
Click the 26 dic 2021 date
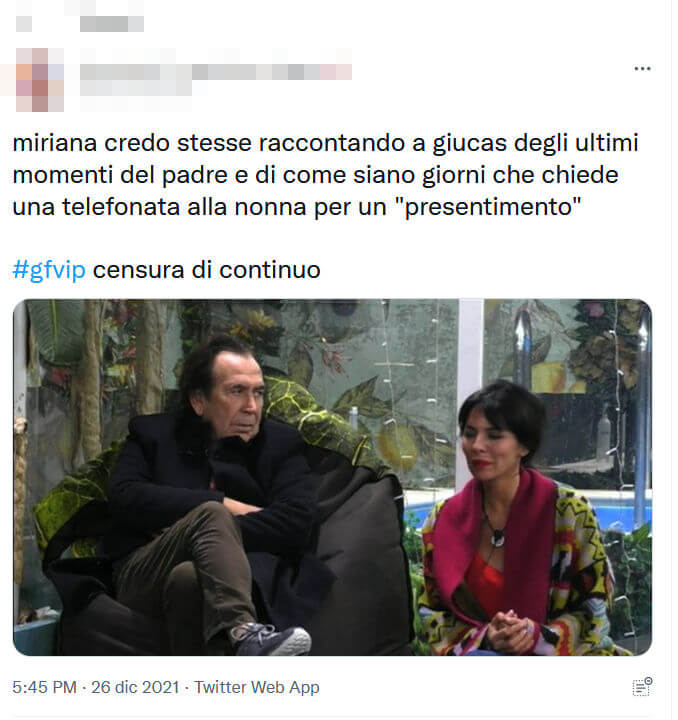click(x=135, y=687)
